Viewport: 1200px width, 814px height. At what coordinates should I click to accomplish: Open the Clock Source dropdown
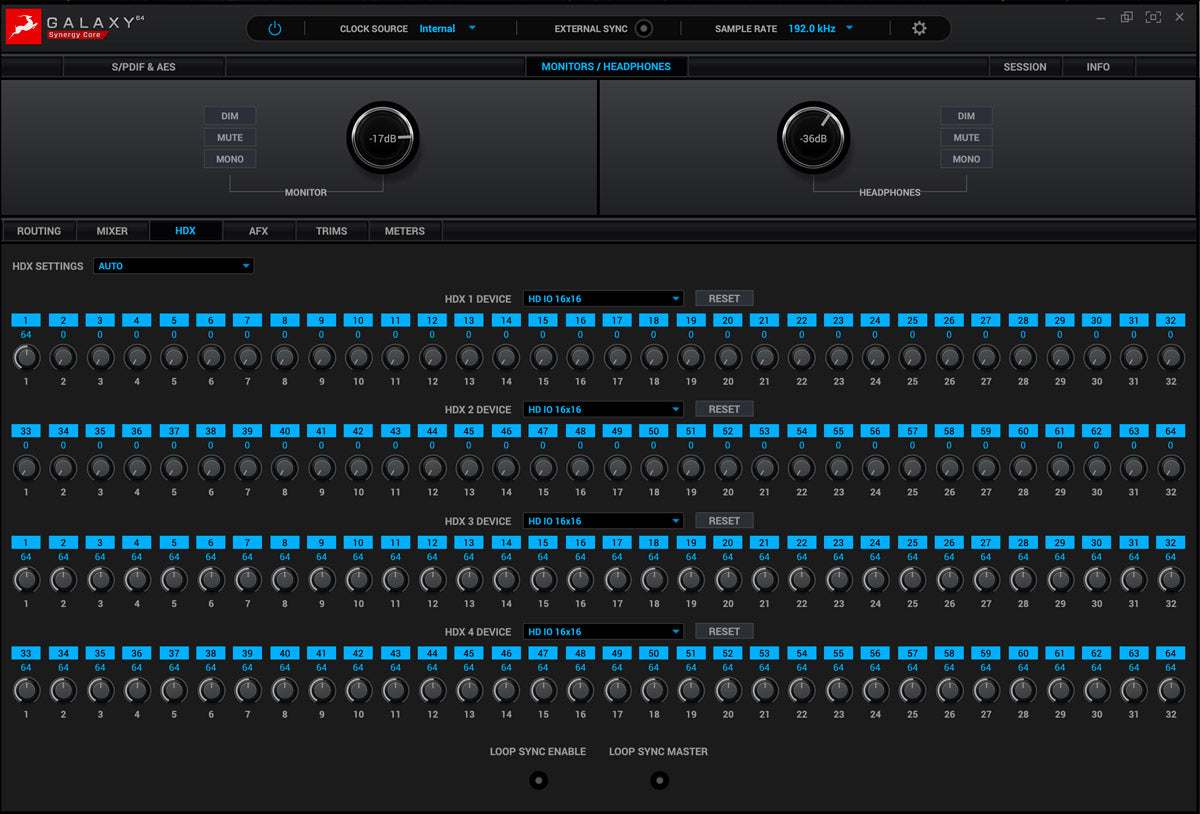(447, 29)
